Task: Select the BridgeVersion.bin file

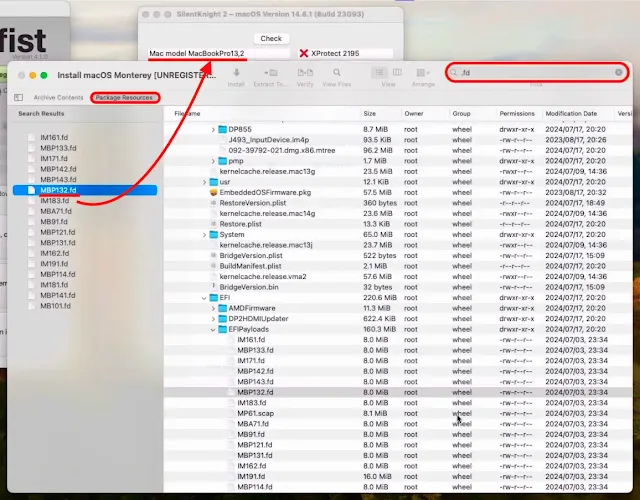Action: tap(249, 287)
